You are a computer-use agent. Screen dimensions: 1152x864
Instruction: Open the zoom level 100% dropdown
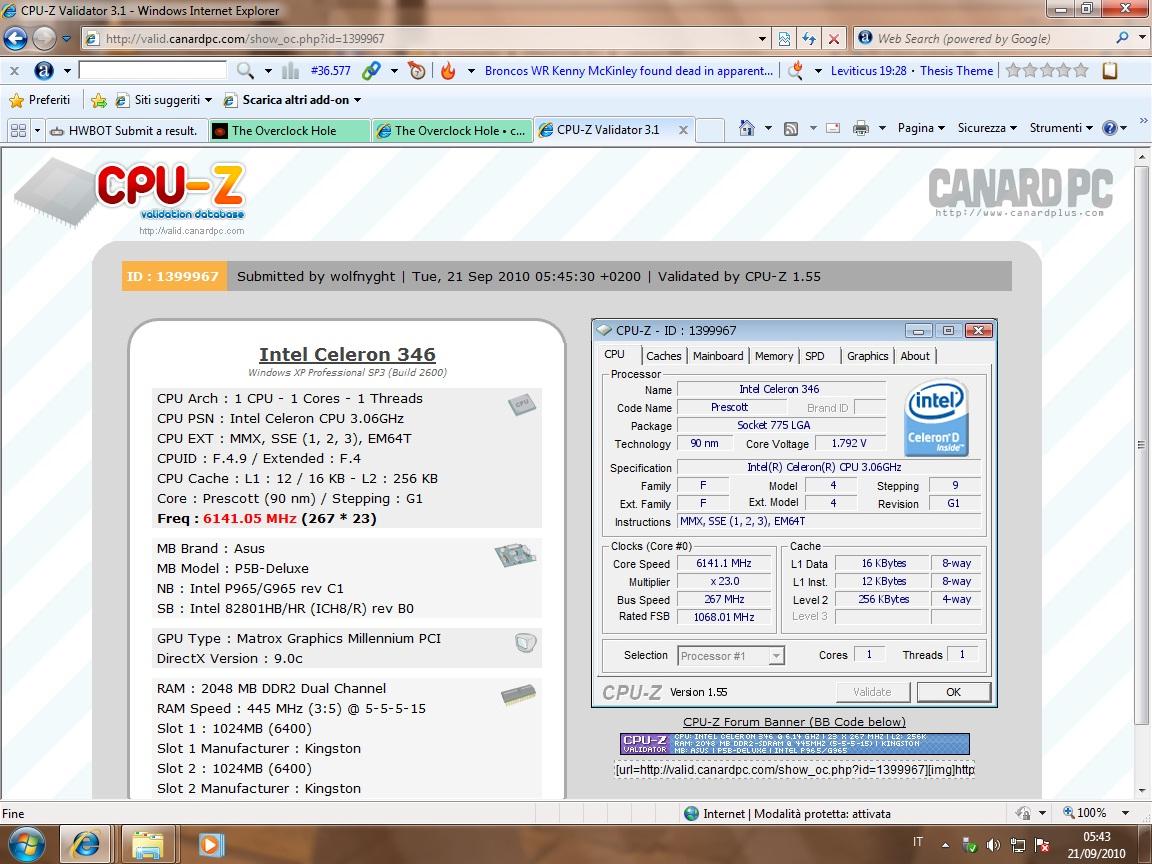[x=1125, y=813]
